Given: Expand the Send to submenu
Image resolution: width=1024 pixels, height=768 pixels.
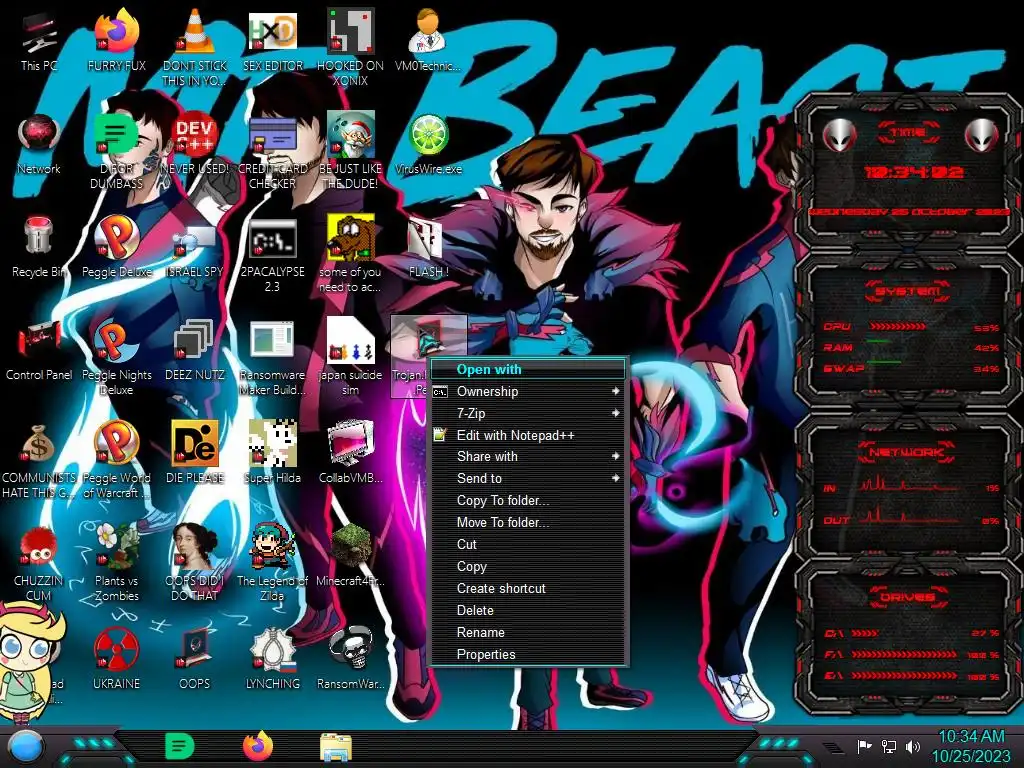Looking at the screenshot, I should 528,479.
